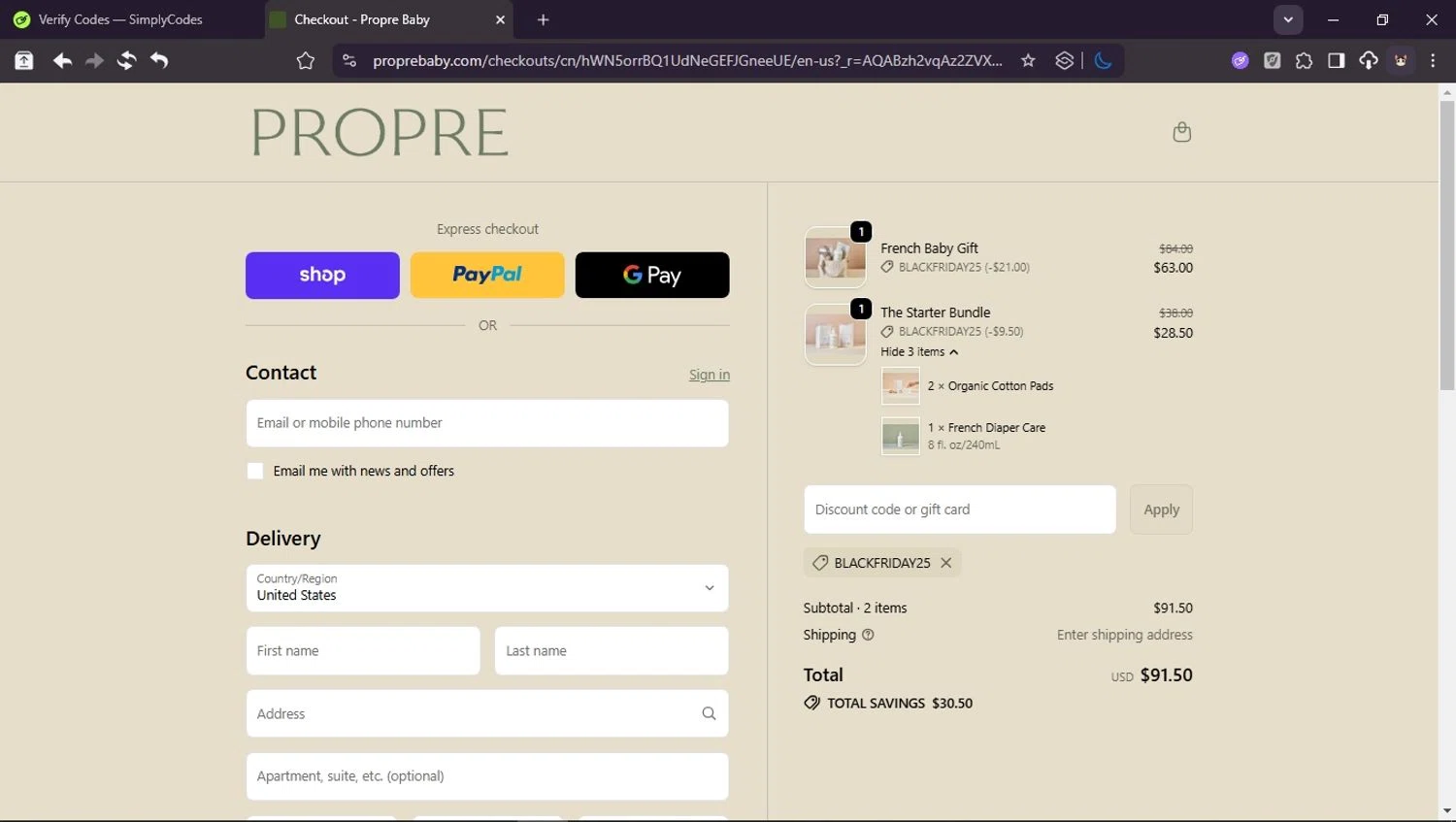Select the Checkout - Propre Baby tab

(x=388, y=19)
